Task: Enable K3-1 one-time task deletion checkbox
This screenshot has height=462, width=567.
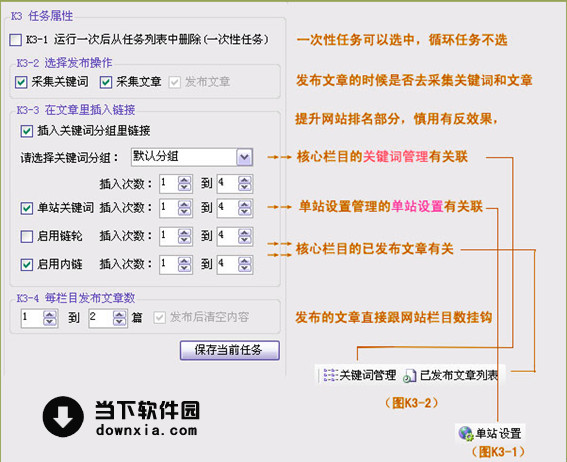Action: pos(16,39)
